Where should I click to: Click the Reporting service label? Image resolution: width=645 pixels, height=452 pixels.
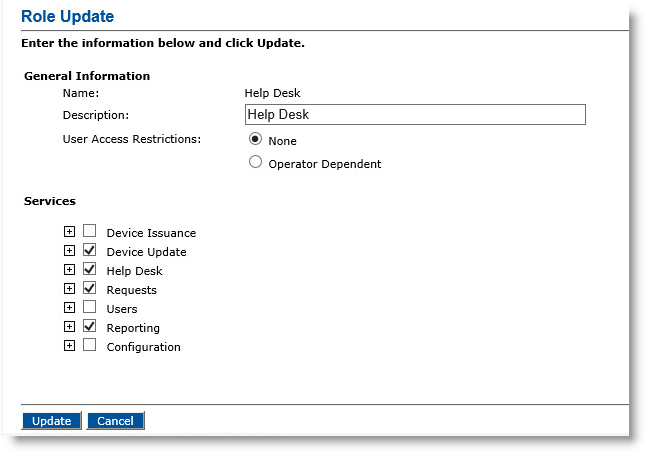pos(133,328)
